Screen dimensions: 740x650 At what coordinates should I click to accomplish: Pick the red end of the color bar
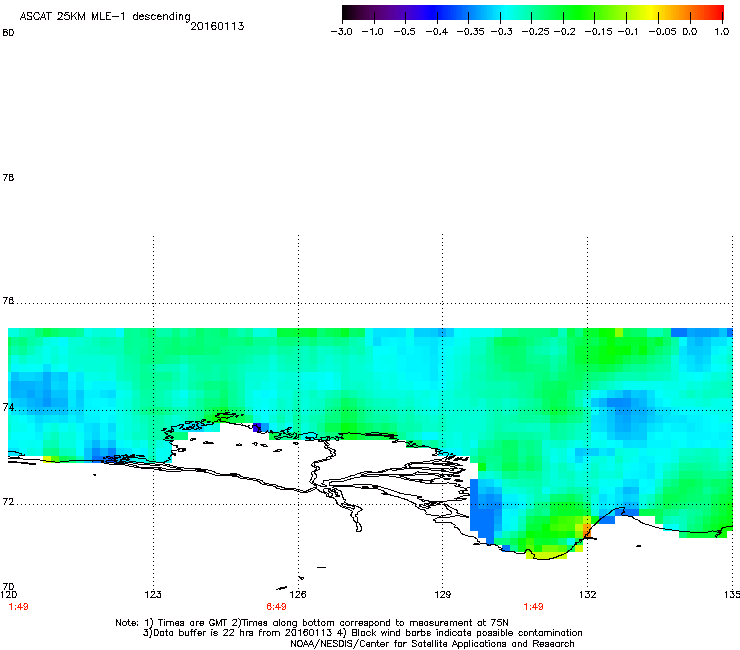point(716,13)
